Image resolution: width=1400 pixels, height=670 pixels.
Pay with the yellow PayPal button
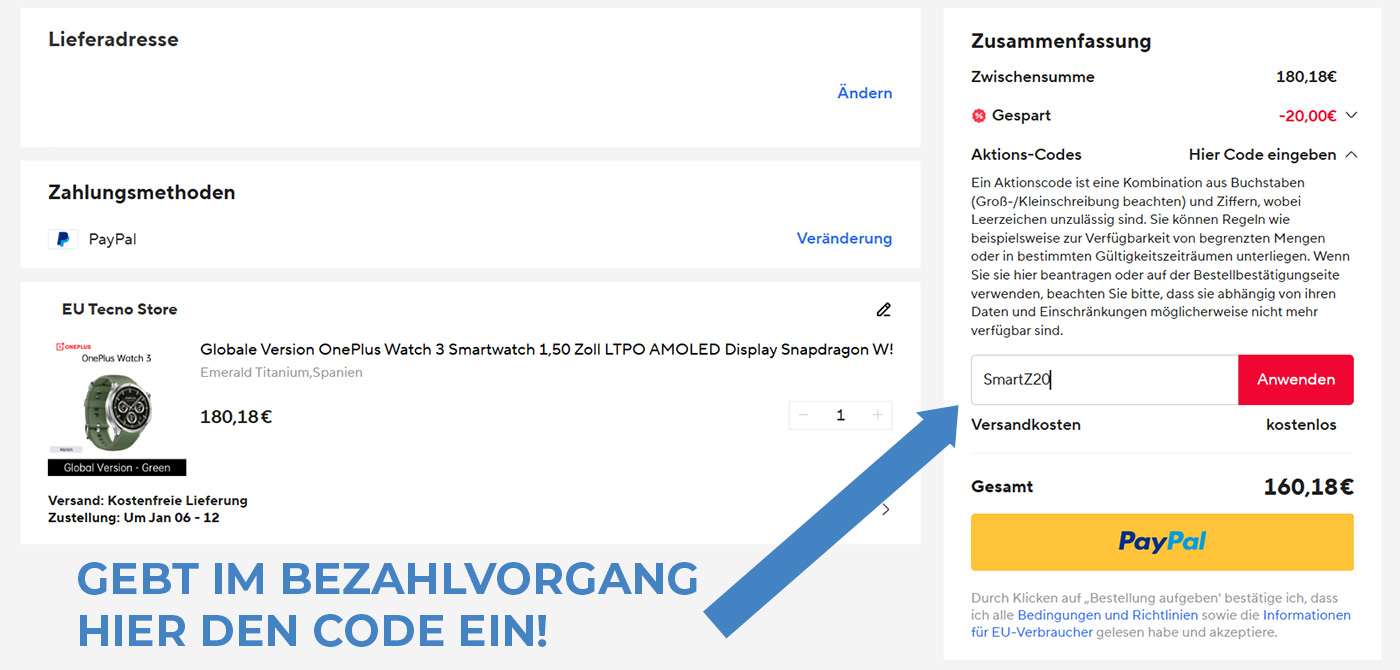[x=1162, y=542]
